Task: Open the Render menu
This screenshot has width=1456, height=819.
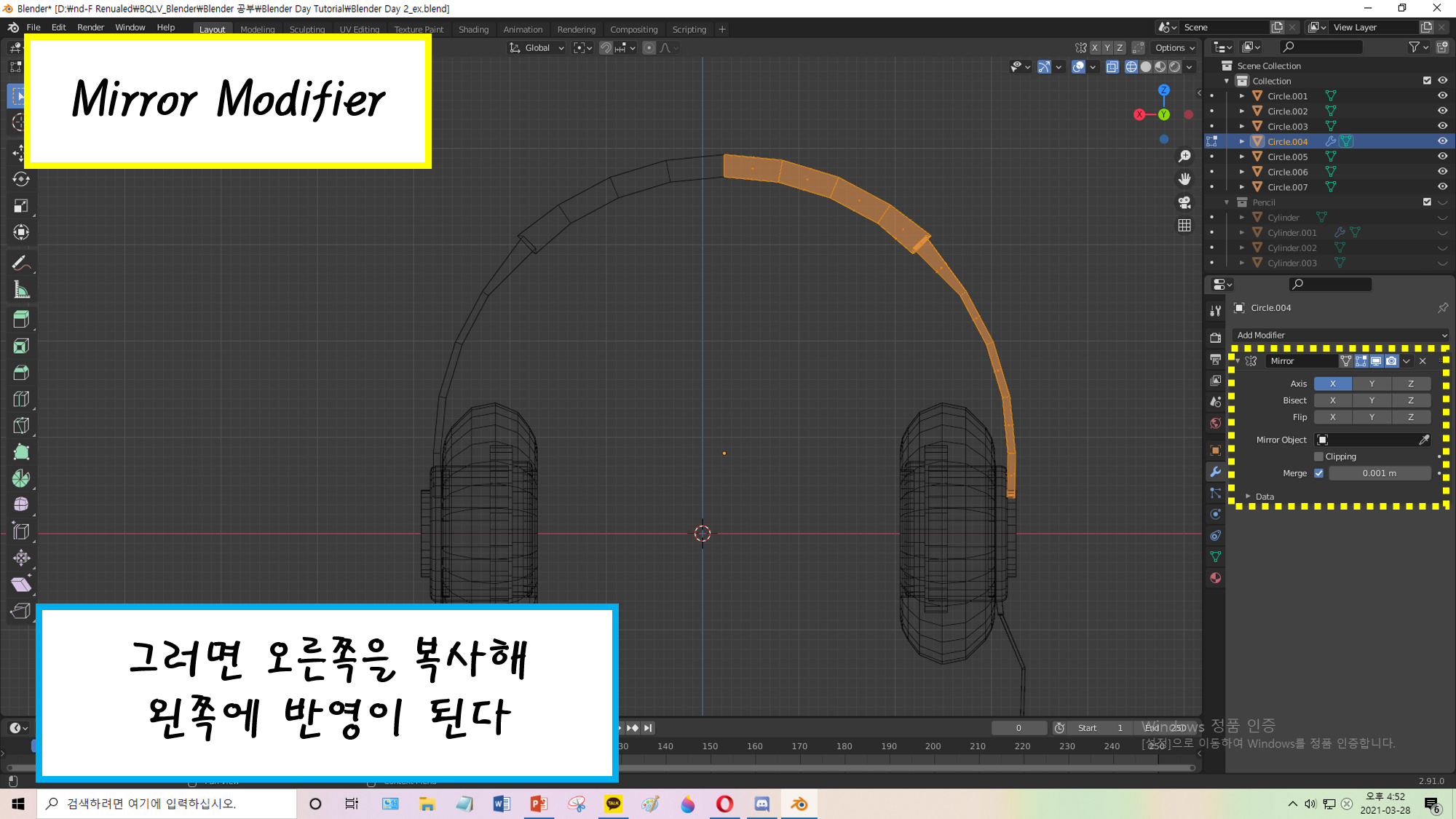Action: coord(90,28)
